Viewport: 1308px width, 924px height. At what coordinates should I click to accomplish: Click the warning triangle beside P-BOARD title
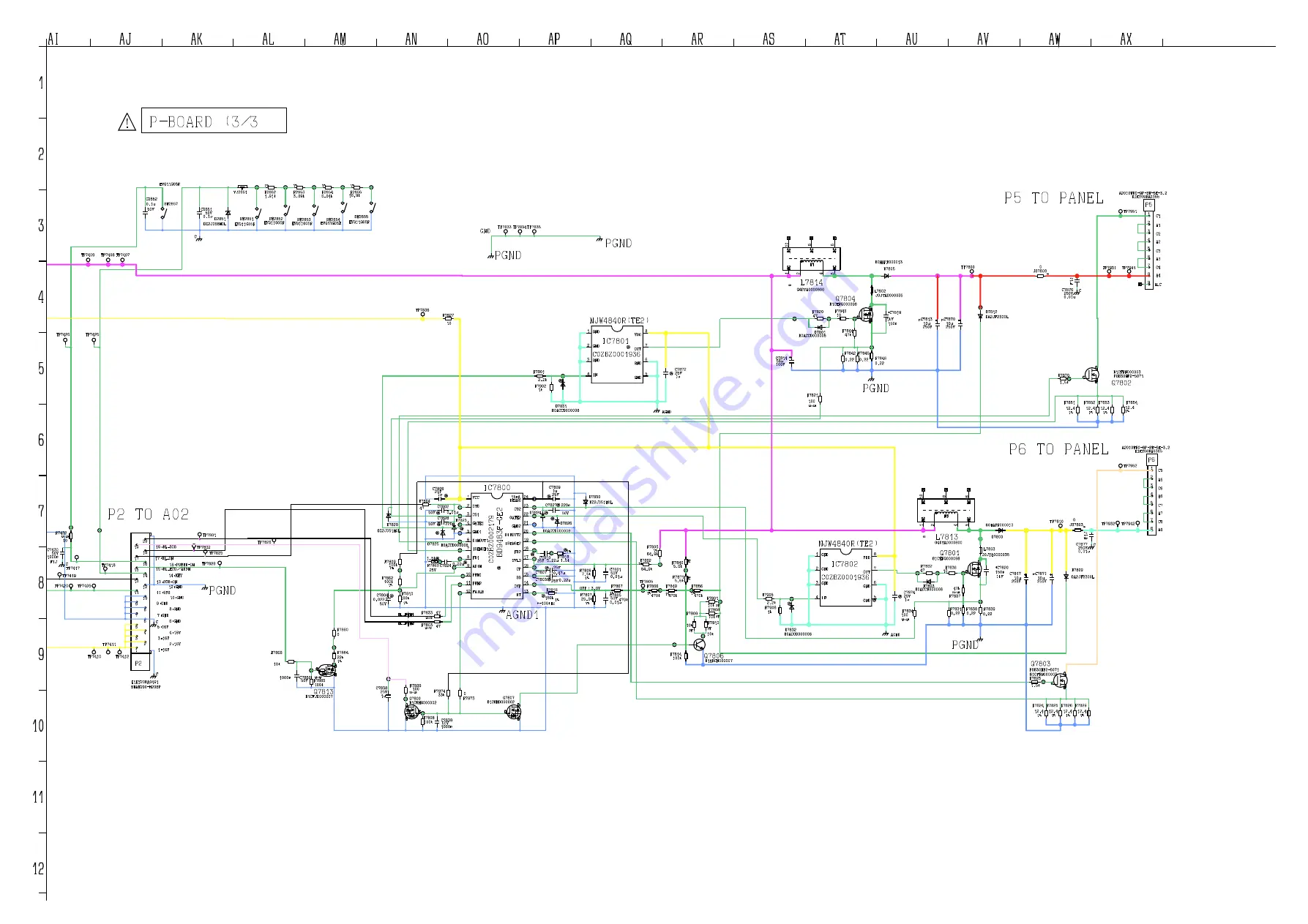(127, 122)
